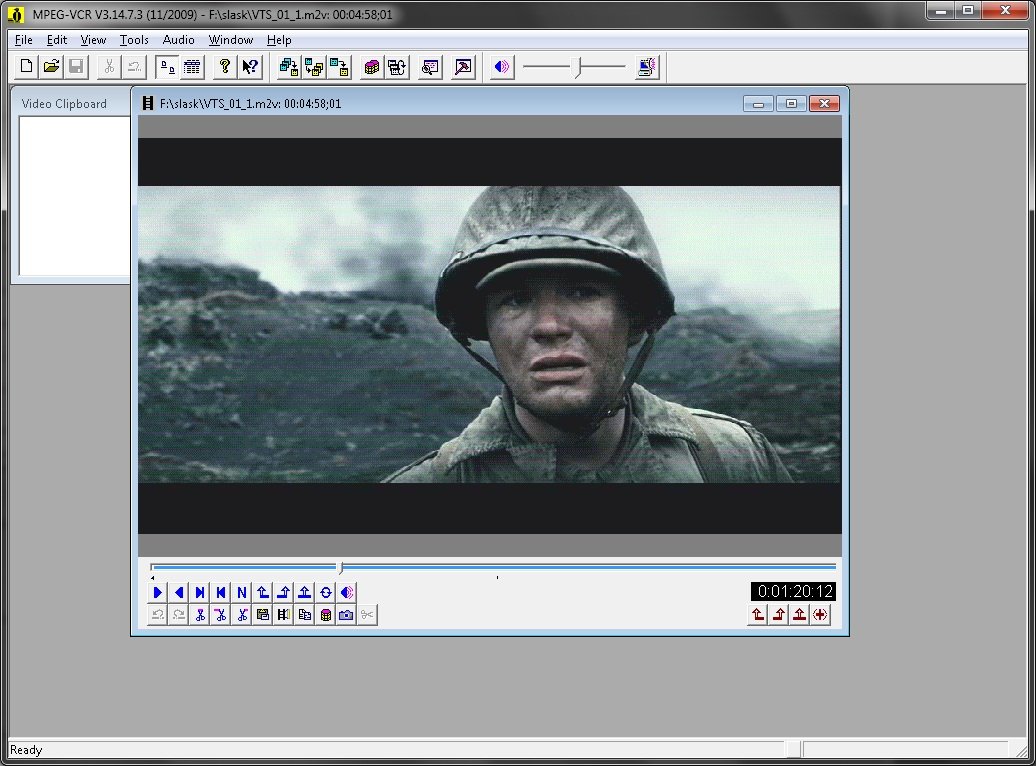Click the grayed scissors icon at row end
The width and height of the screenshot is (1036, 766).
click(x=367, y=615)
